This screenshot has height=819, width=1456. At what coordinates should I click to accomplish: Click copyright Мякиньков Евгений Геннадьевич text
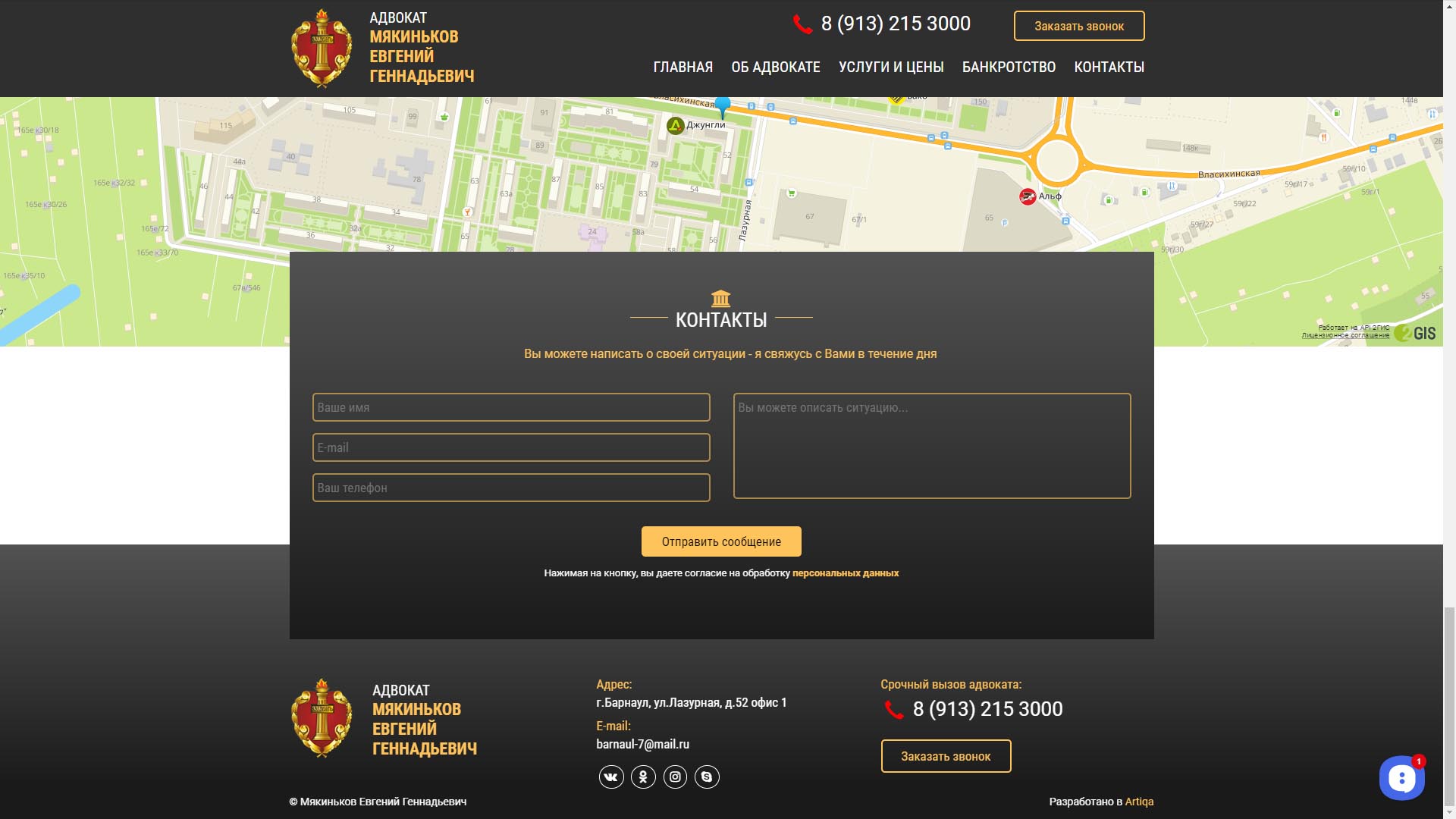click(378, 802)
